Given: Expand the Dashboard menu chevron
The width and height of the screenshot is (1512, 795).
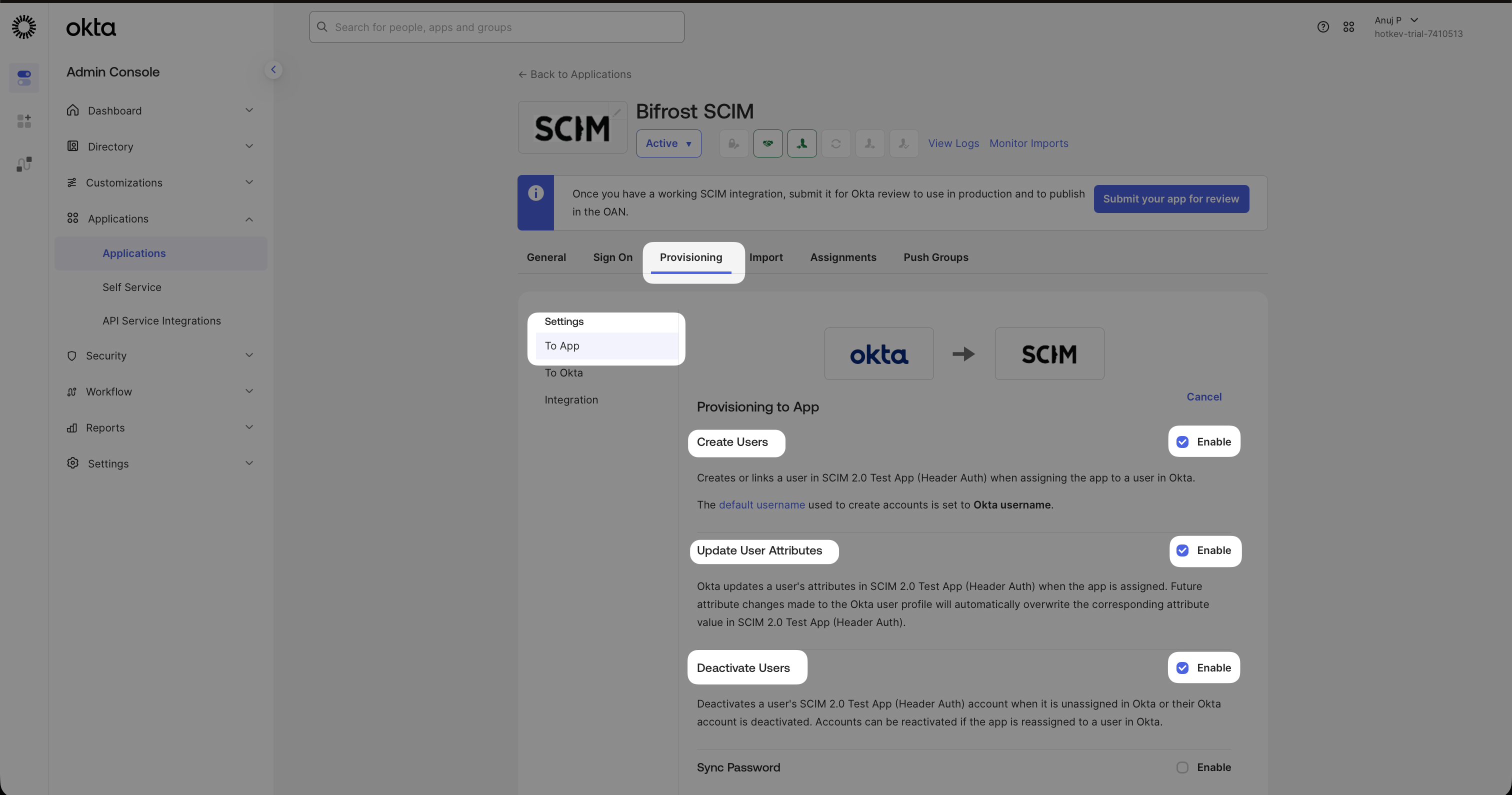Looking at the screenshot, I should pos(249,110).
